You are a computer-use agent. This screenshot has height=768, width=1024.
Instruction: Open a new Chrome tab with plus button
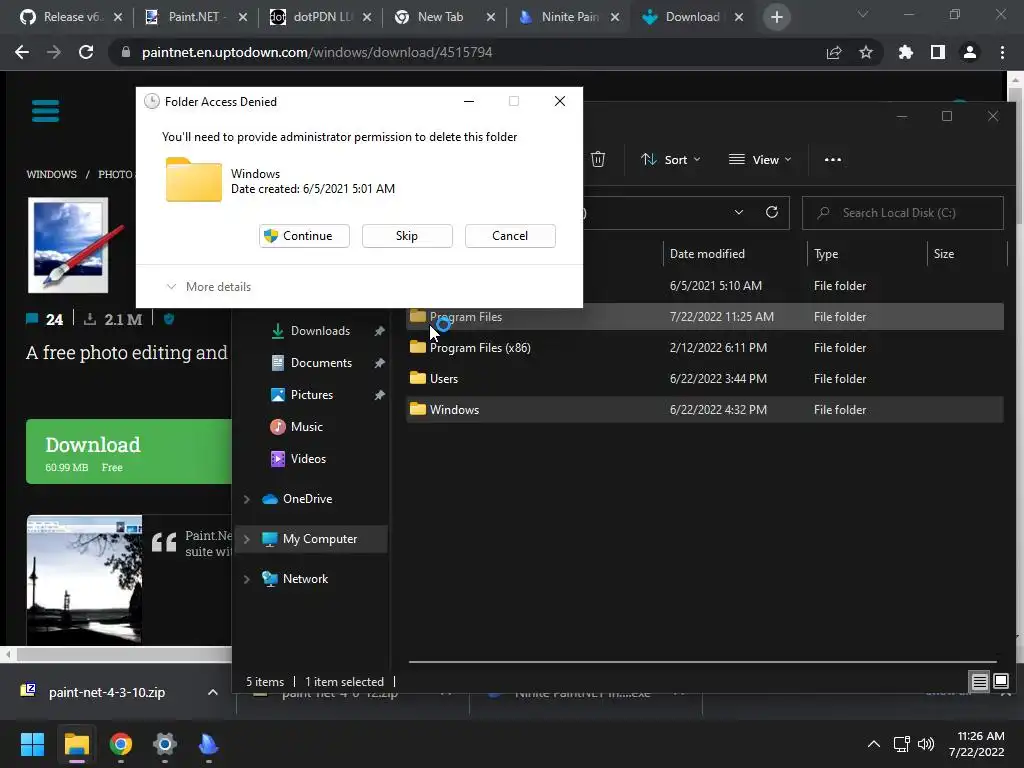point(776,17)
